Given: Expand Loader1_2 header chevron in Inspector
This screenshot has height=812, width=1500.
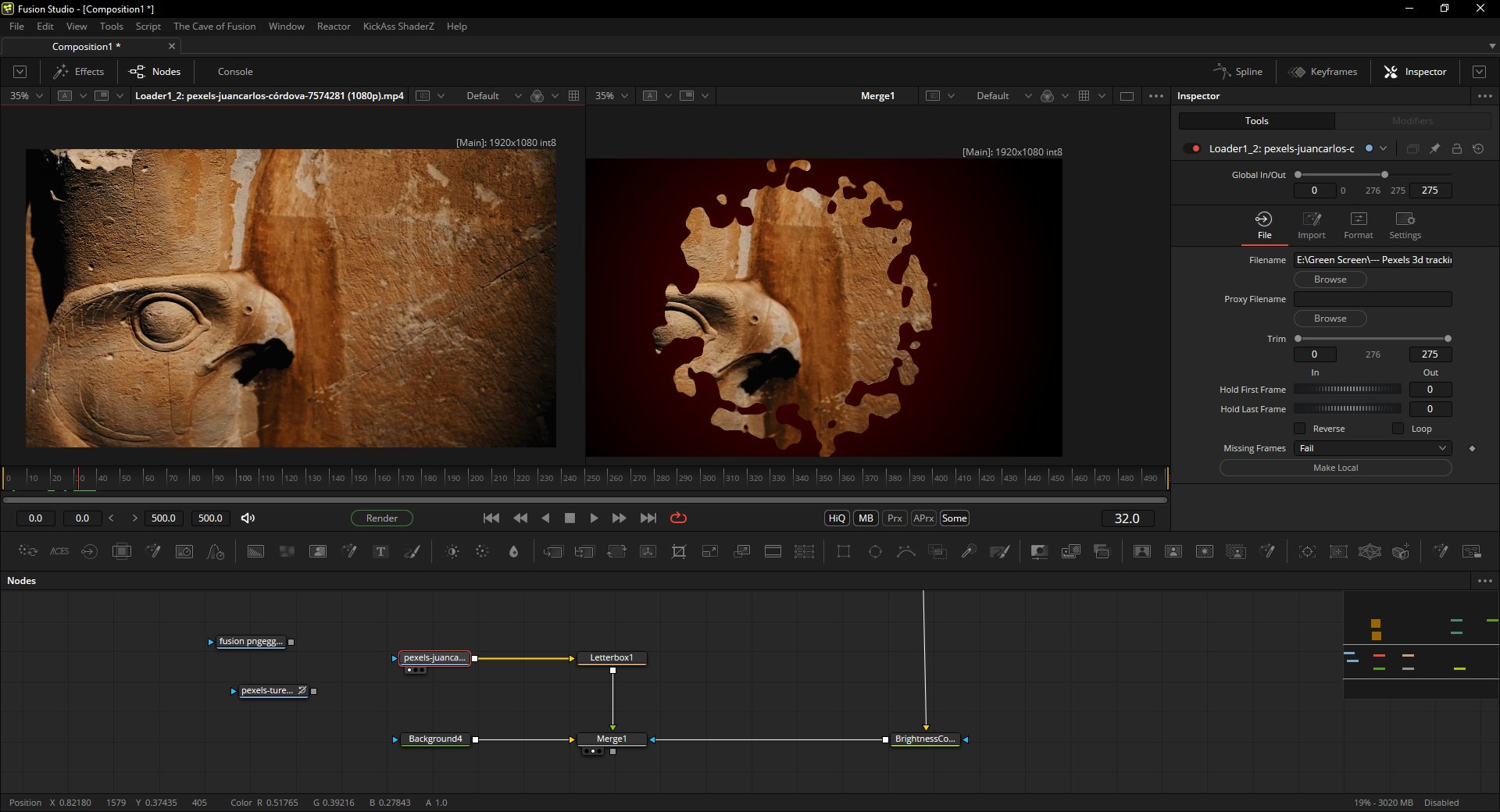Looking at the screenshot, I should (1383, 148).
